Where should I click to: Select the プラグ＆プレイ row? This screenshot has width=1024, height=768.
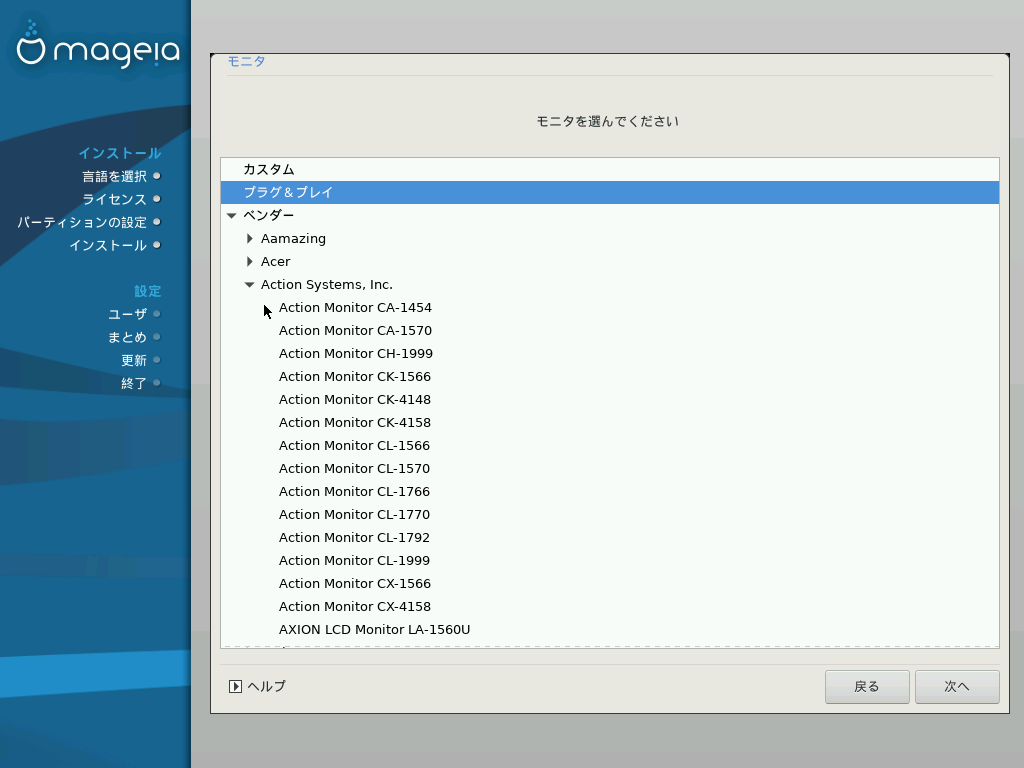[610, 193]
